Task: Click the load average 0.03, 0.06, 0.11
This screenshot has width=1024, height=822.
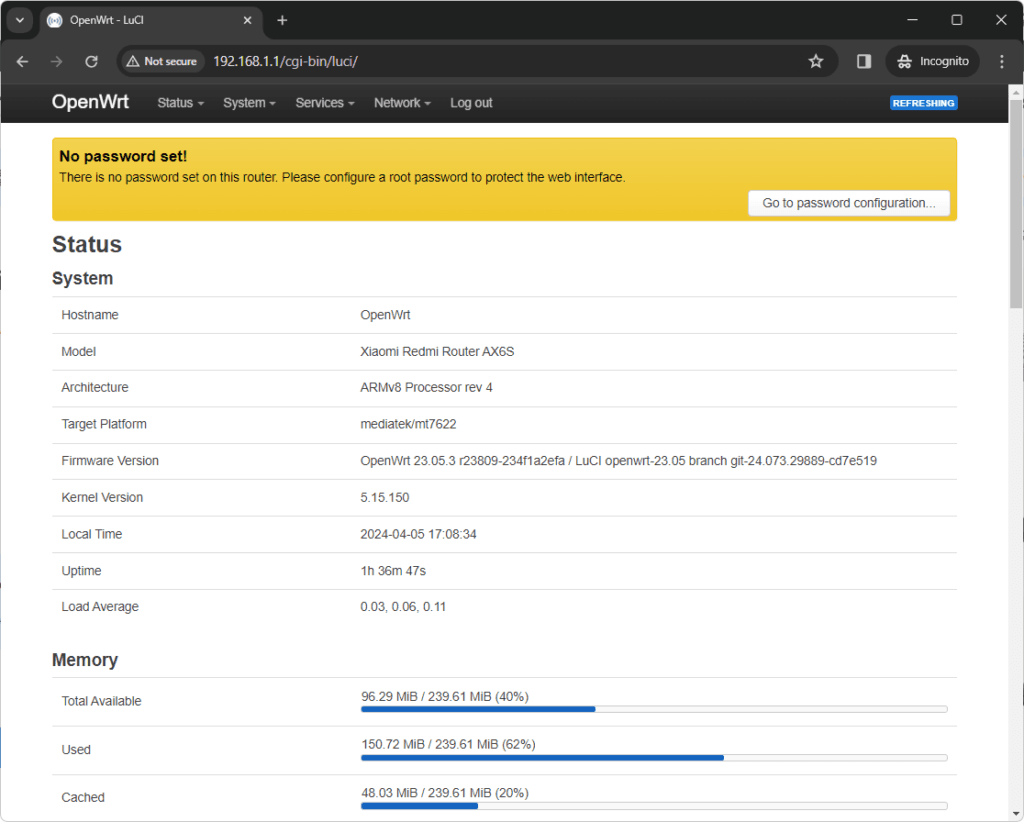Action: coord(403,607)
